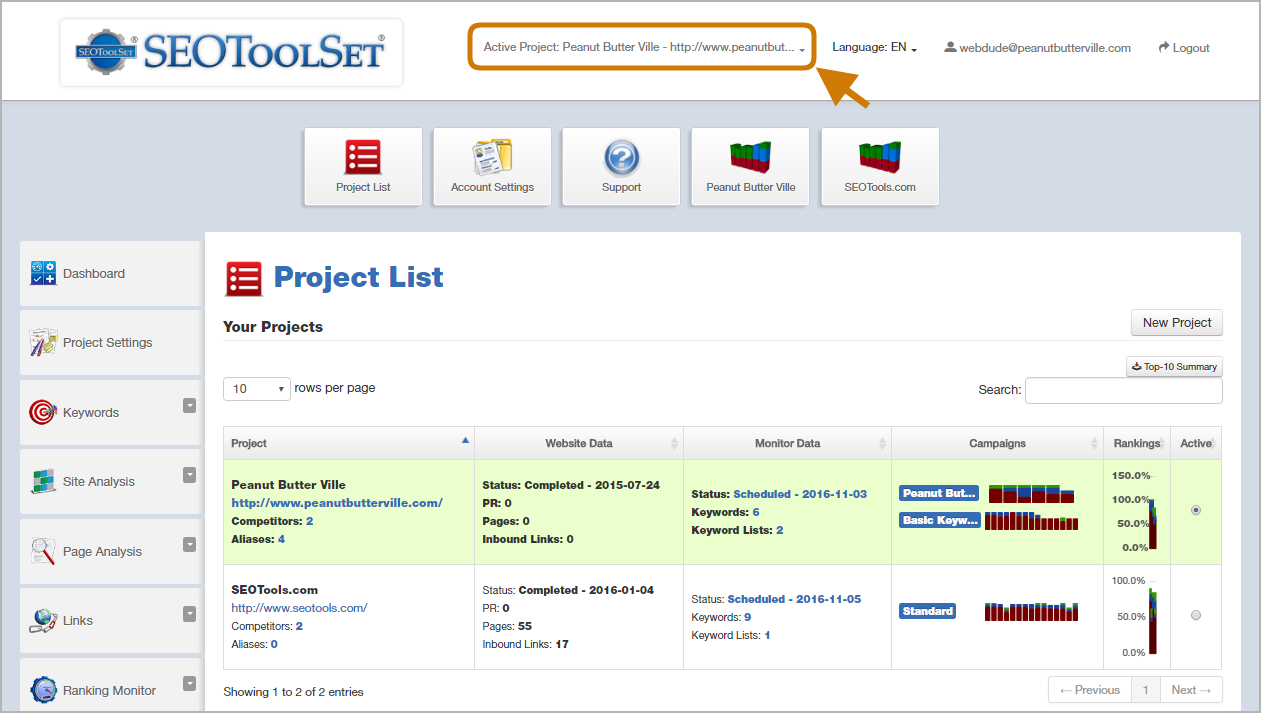Image resolution: width=1261 pixels, height=713 pixels.
Task: Open the Project List tile
Action: coord(363,166)
